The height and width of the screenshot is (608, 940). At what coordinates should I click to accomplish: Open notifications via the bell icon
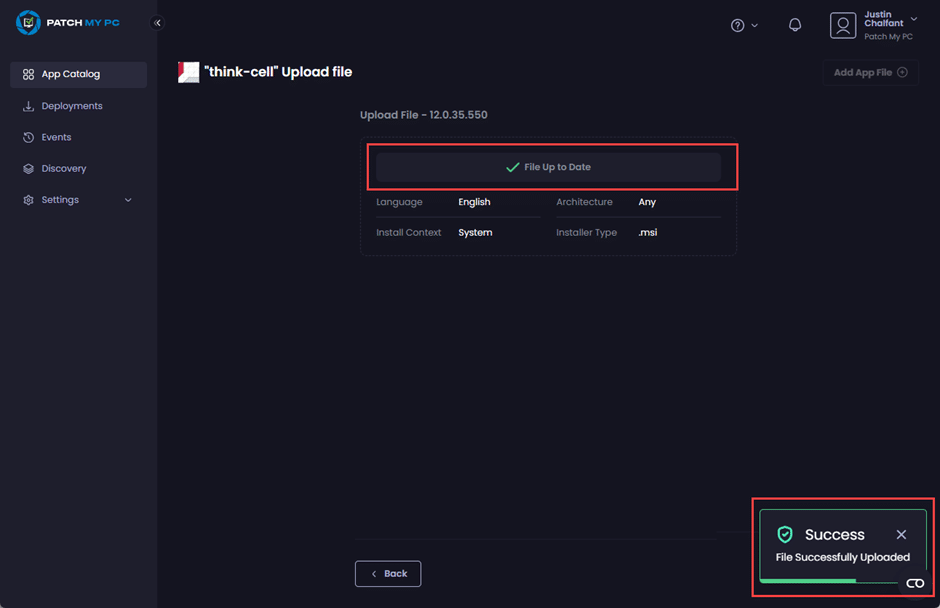click(x=795, y=25)
